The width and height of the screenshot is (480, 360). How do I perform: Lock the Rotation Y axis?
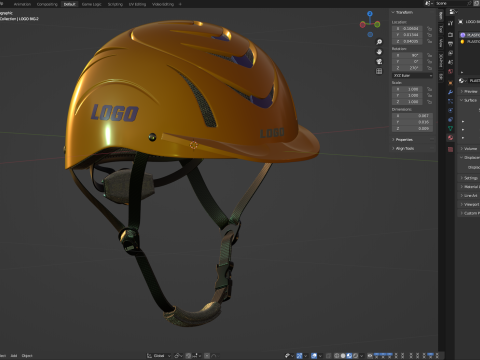429,62
